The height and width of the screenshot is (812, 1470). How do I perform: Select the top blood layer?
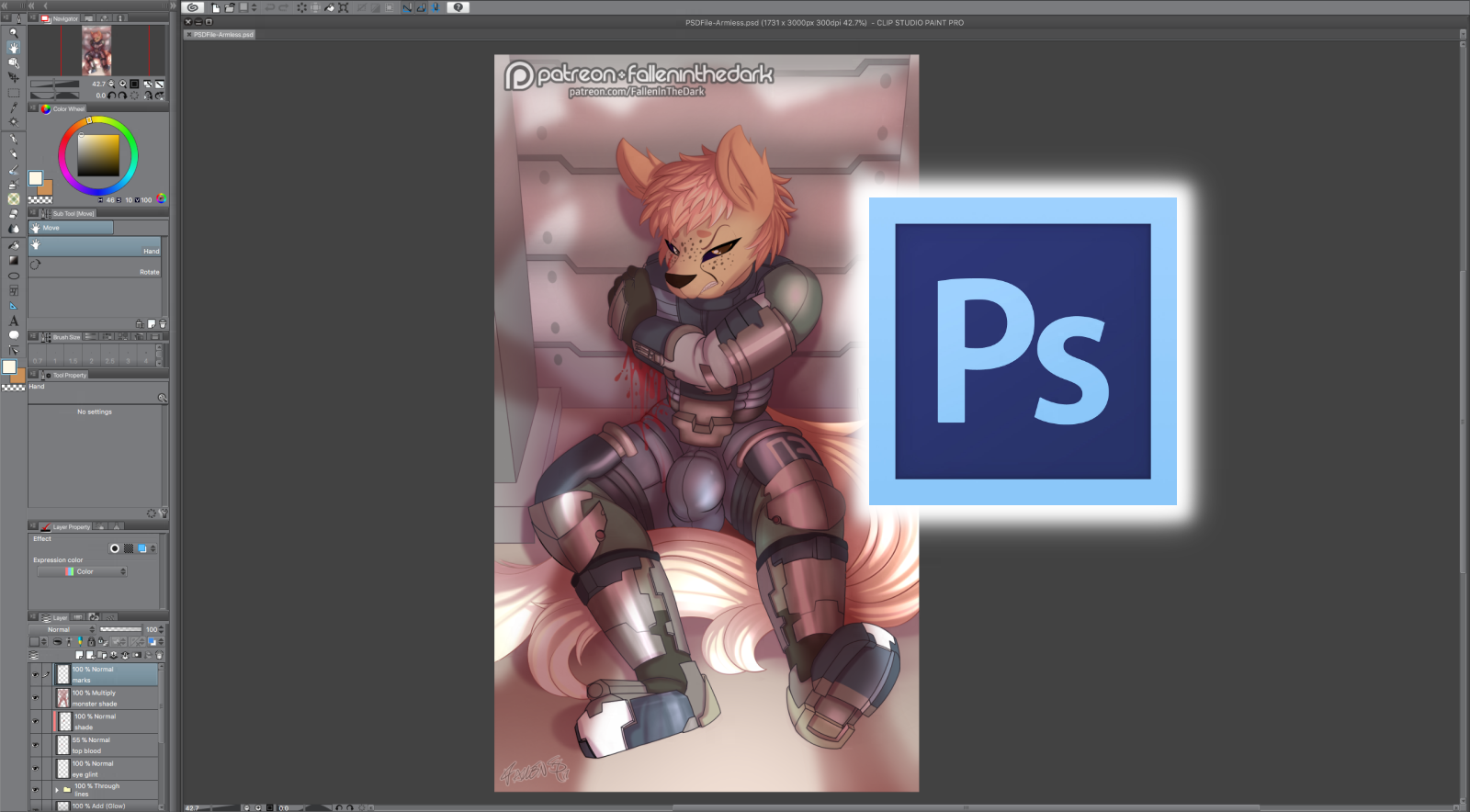106,745
